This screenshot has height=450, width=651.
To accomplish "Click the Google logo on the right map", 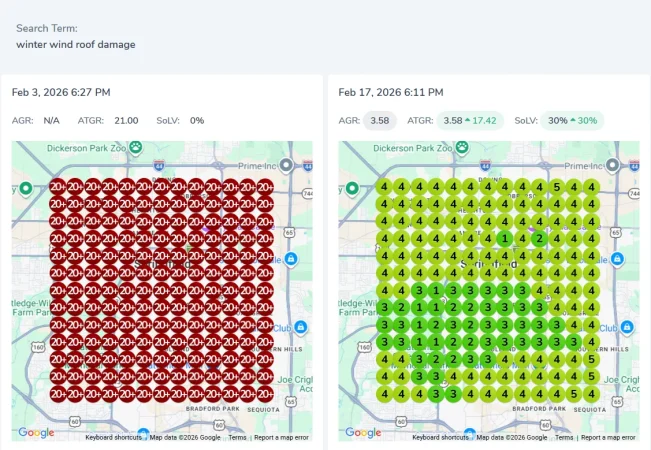I will tap(363, 433).
